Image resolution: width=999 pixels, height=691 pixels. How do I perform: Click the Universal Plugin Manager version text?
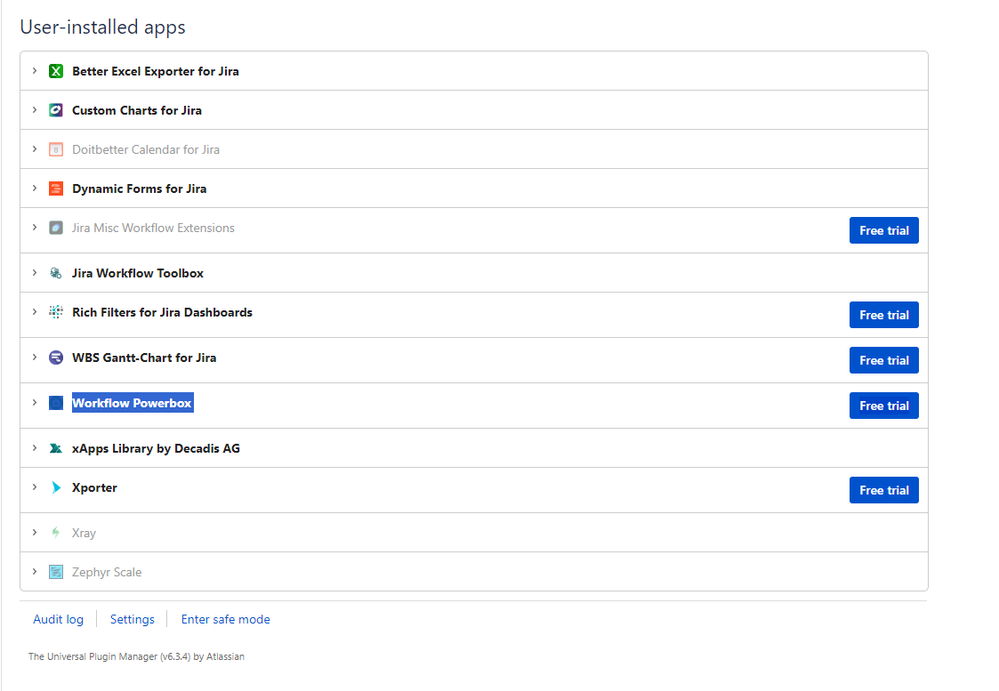(136, 657)
